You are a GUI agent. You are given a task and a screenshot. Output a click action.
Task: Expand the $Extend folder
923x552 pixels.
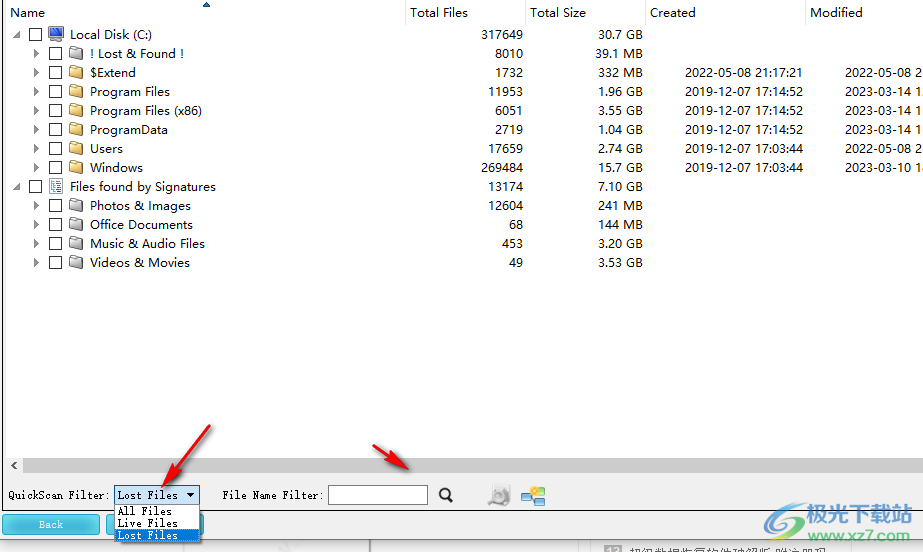click(36, 72)
